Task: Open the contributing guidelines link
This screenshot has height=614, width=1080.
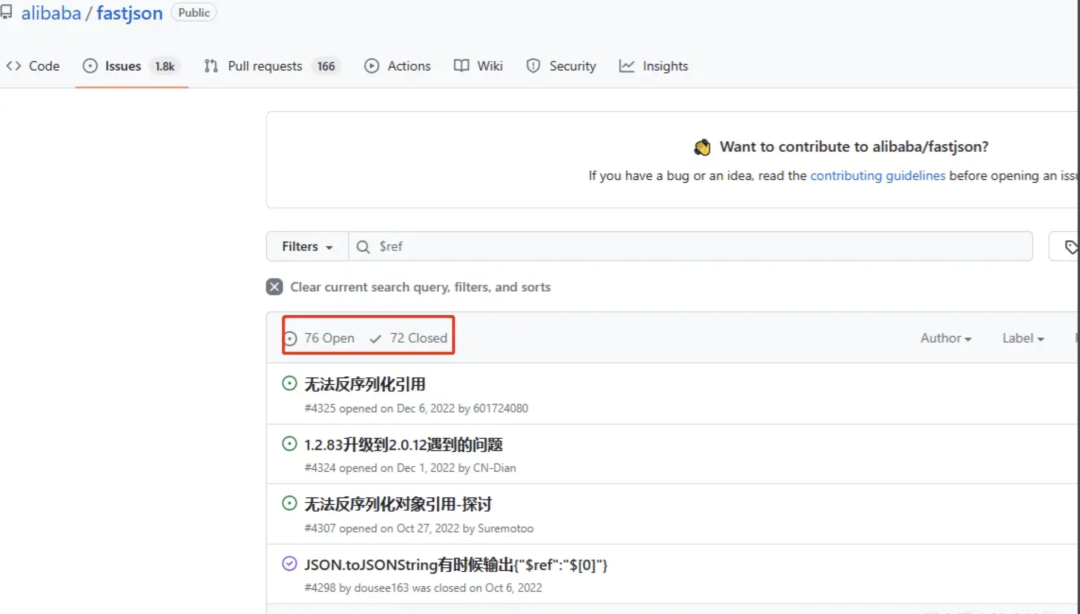Action: tap(877, 175)
